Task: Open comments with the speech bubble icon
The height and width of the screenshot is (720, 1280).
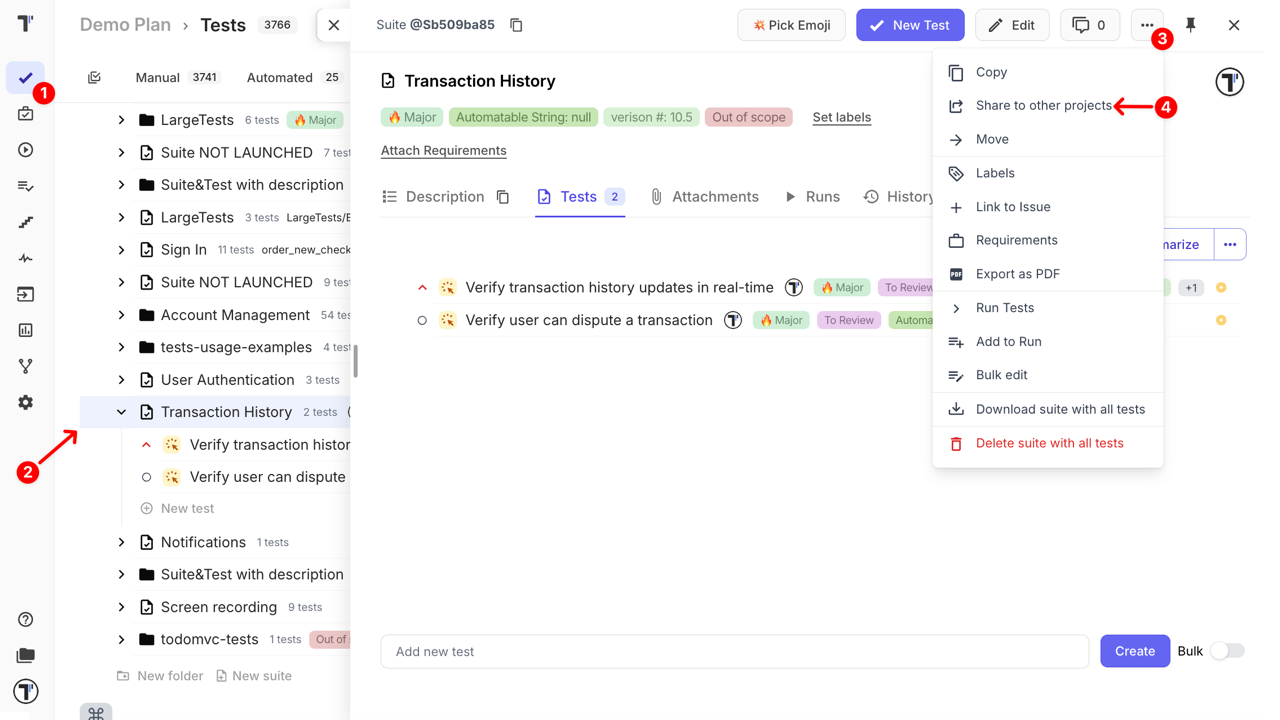Action: (x=1089, y=24)
